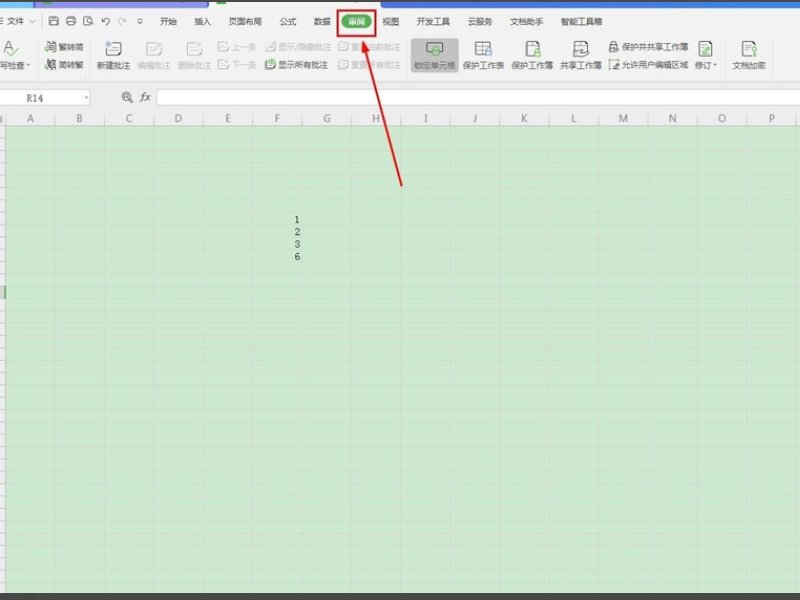The image size is (800, 600).
Task: Open 保护工作表 to protect the sheet
Action: [483, 53]
